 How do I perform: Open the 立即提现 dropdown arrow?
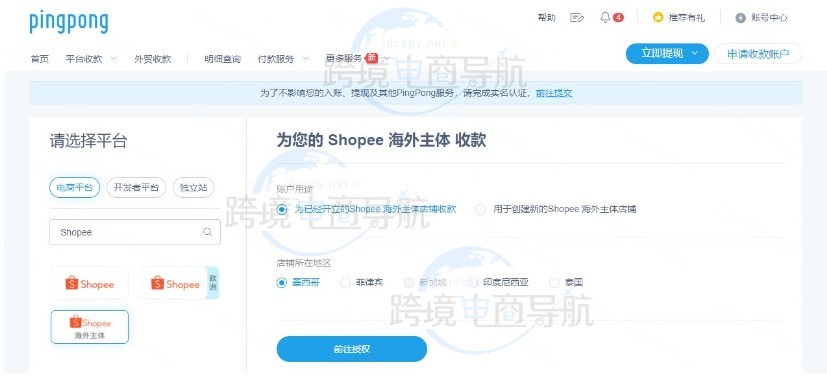point(695,53)
